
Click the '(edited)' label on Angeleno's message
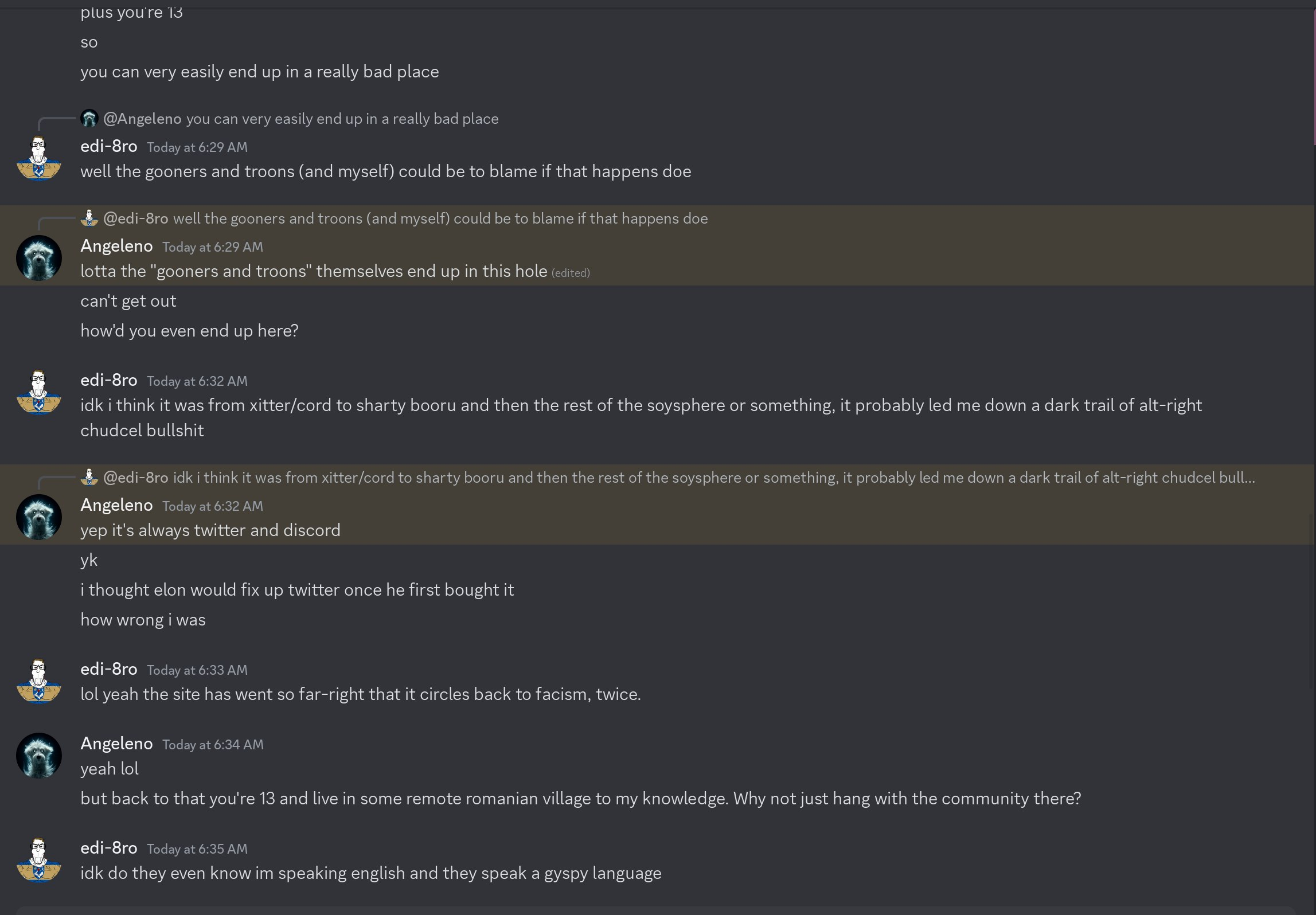point(571,273)
